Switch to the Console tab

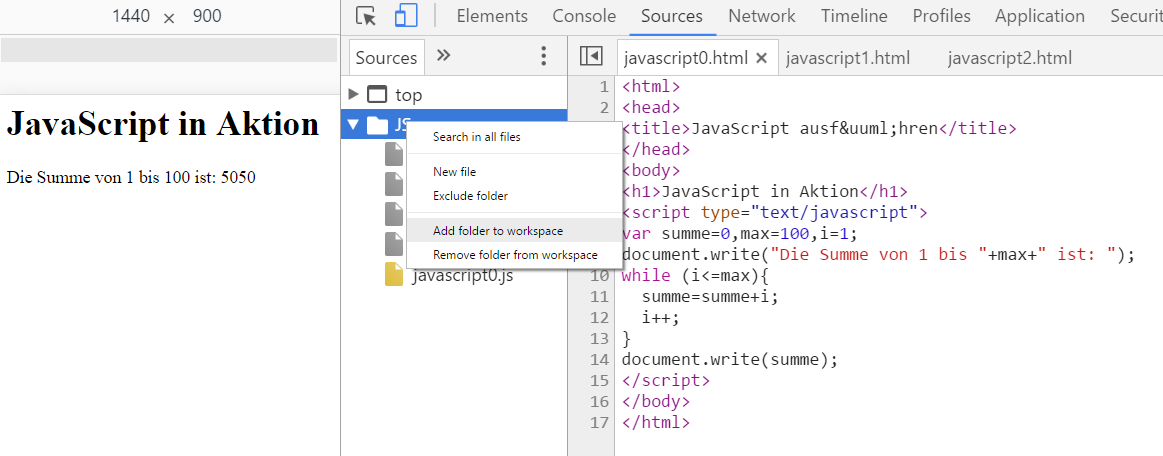click(x=584, y=16)
